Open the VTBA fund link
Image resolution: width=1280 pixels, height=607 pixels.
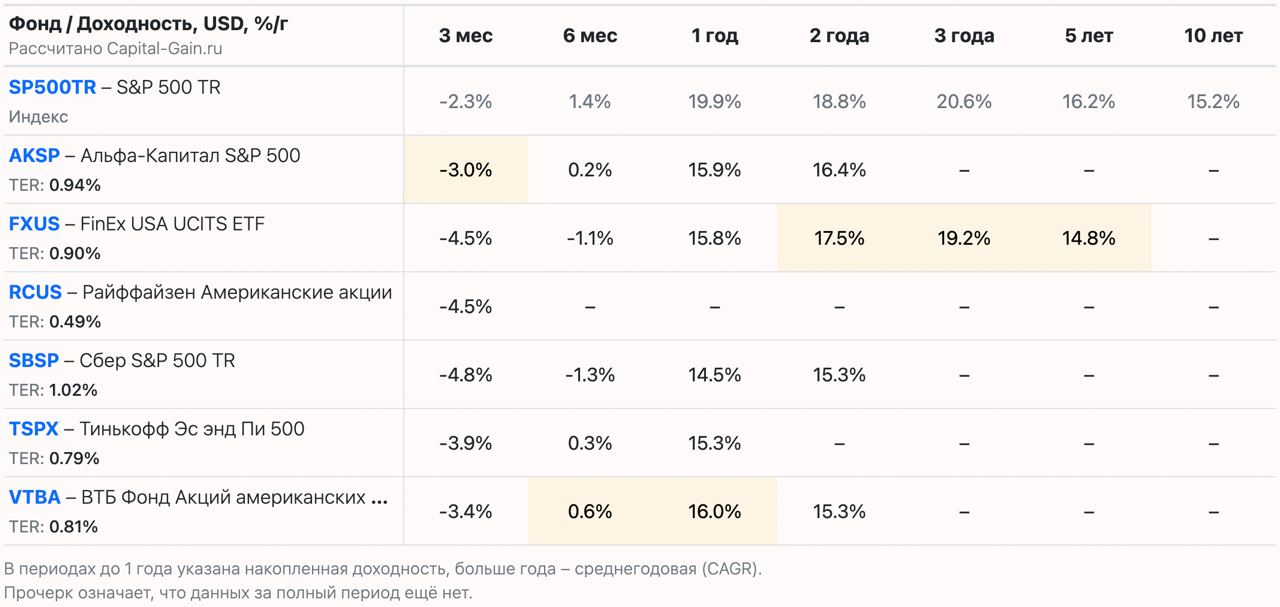35,497
